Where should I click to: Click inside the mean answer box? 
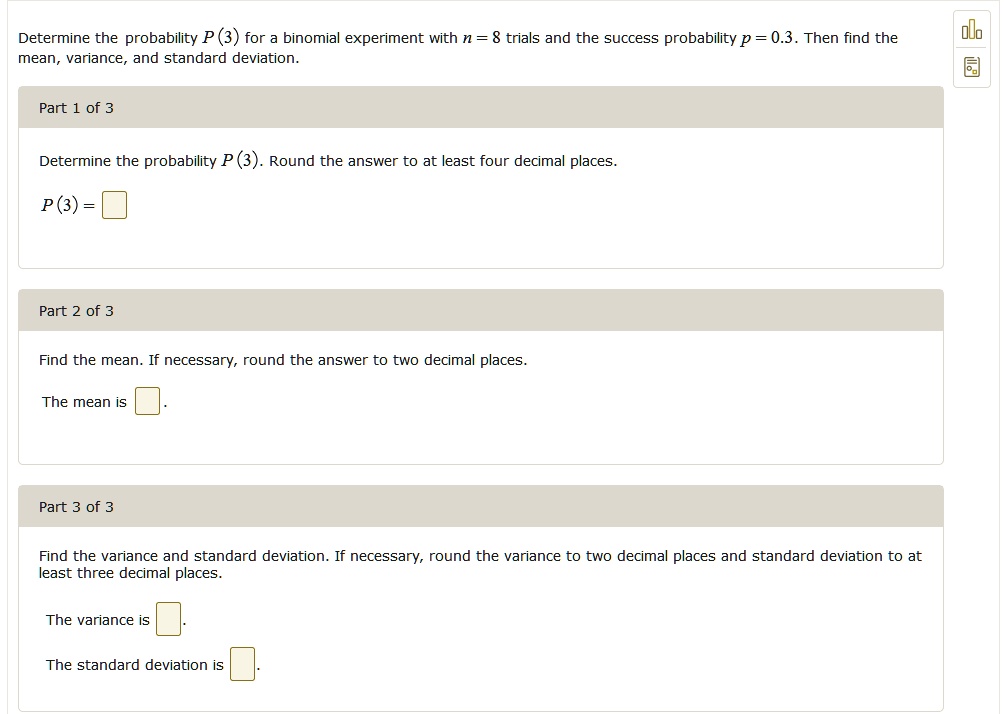(x=147, y=400)
